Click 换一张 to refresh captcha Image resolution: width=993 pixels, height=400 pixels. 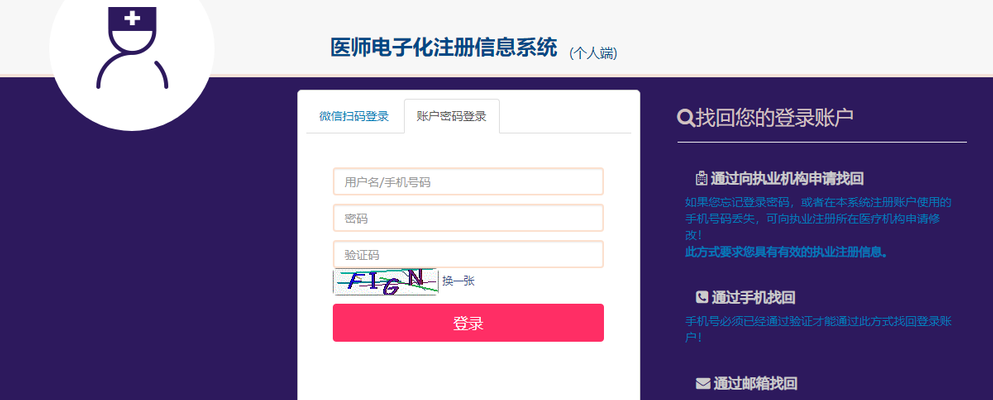click(x=458, y=281)
